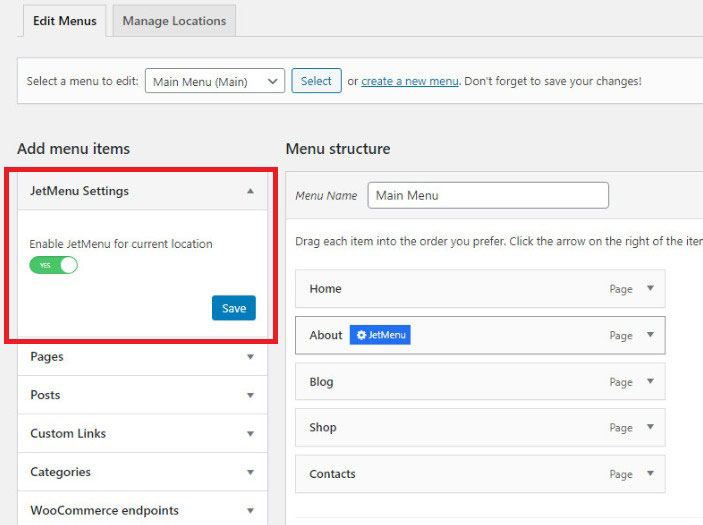Switch to the Manage Locations tab
Screen dimensions: 703x525
pyautogui.click(x=174, y=20)
